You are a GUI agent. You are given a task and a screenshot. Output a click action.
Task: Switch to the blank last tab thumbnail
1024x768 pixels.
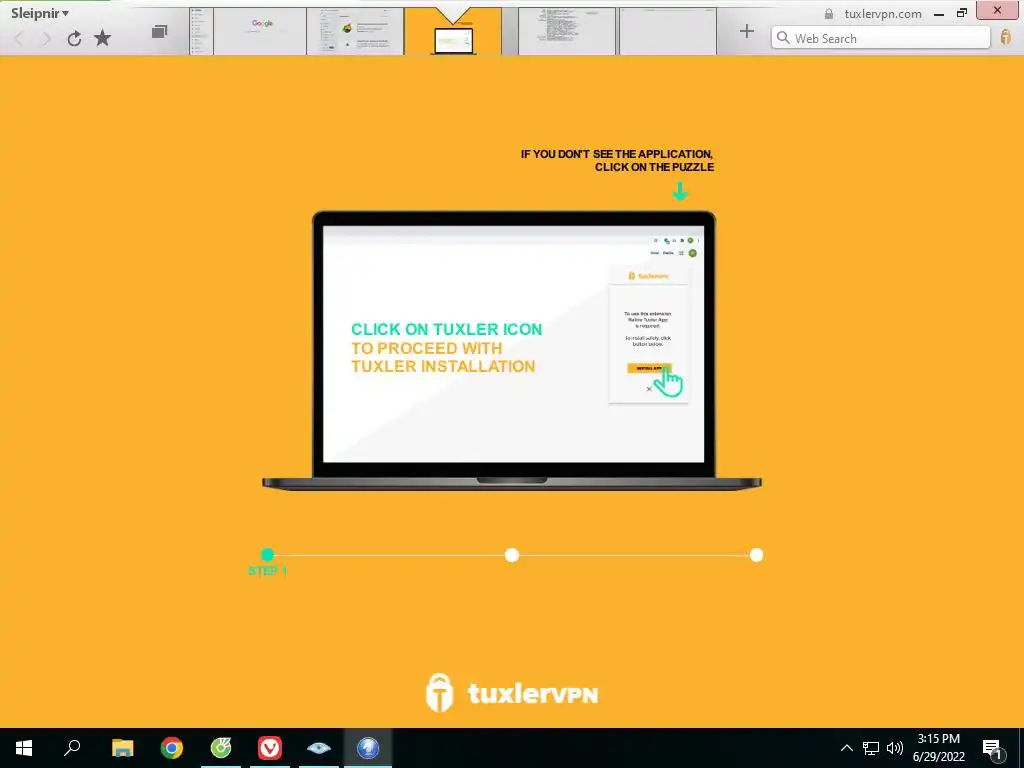[668, 31]
